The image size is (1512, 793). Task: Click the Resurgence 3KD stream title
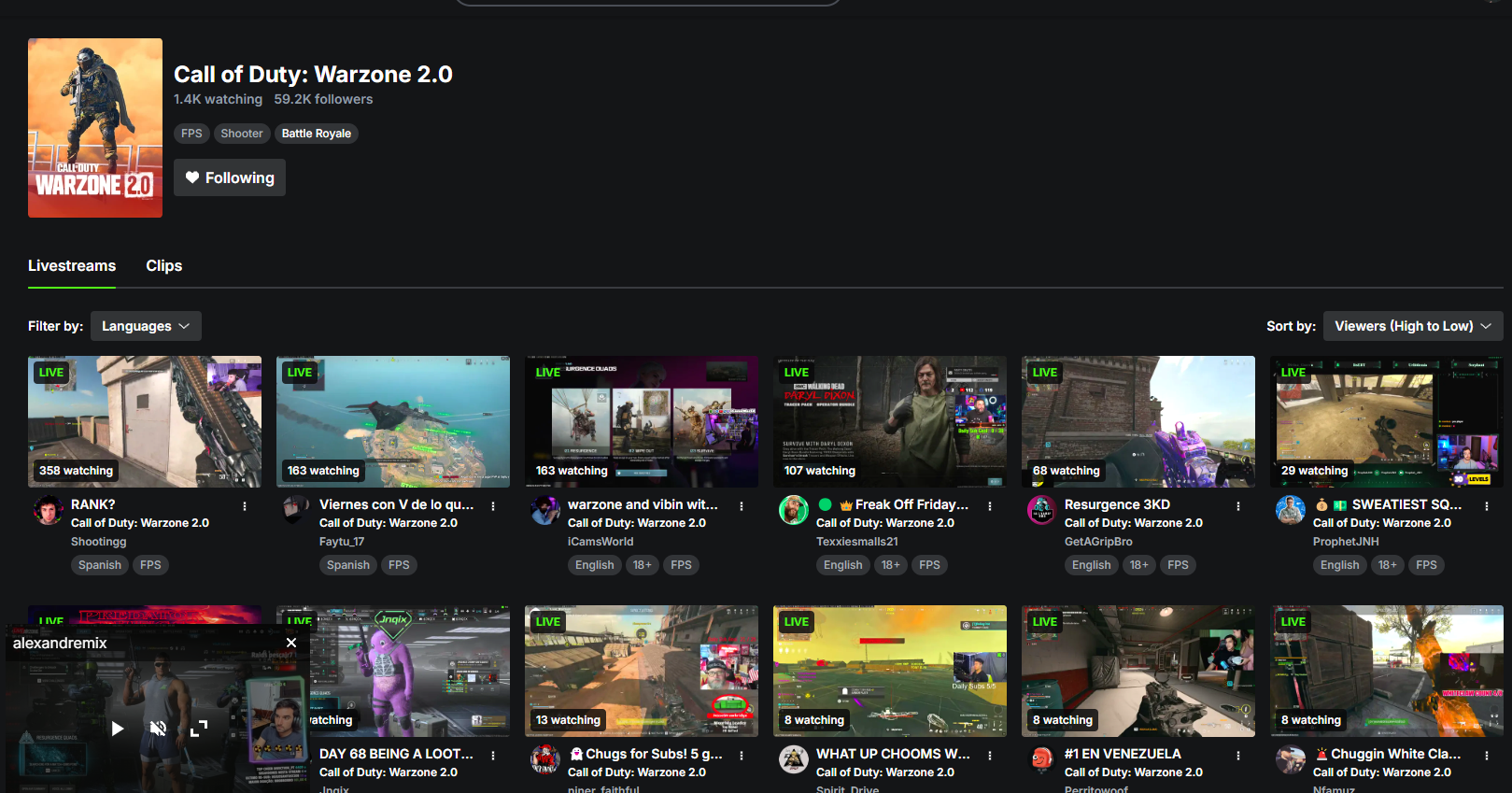point(1117,504)
